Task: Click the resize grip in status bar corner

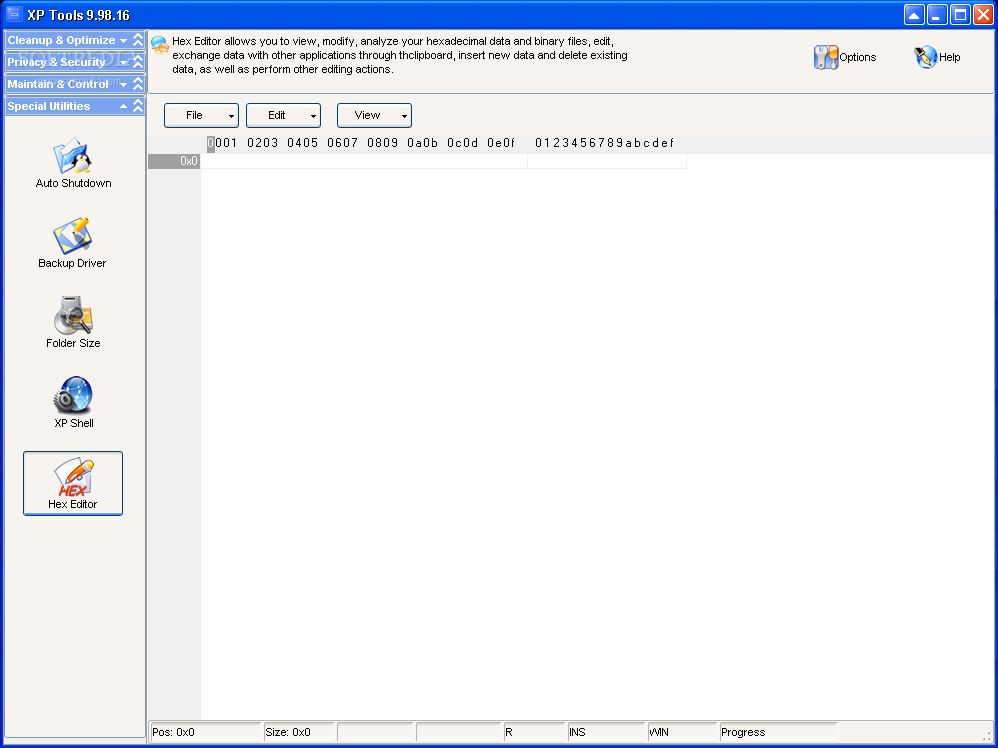Action: 987,736
